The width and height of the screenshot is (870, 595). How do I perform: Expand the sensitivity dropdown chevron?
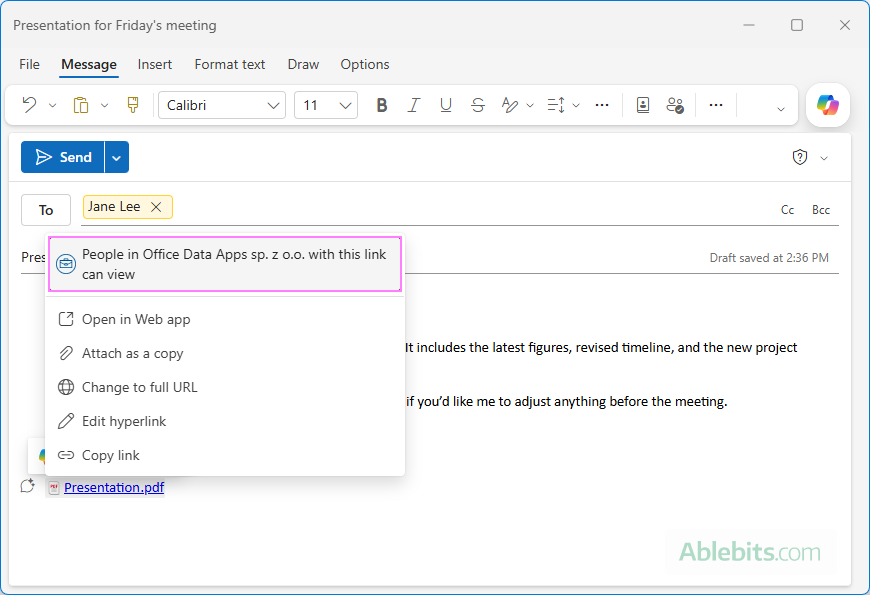[824, 159]
